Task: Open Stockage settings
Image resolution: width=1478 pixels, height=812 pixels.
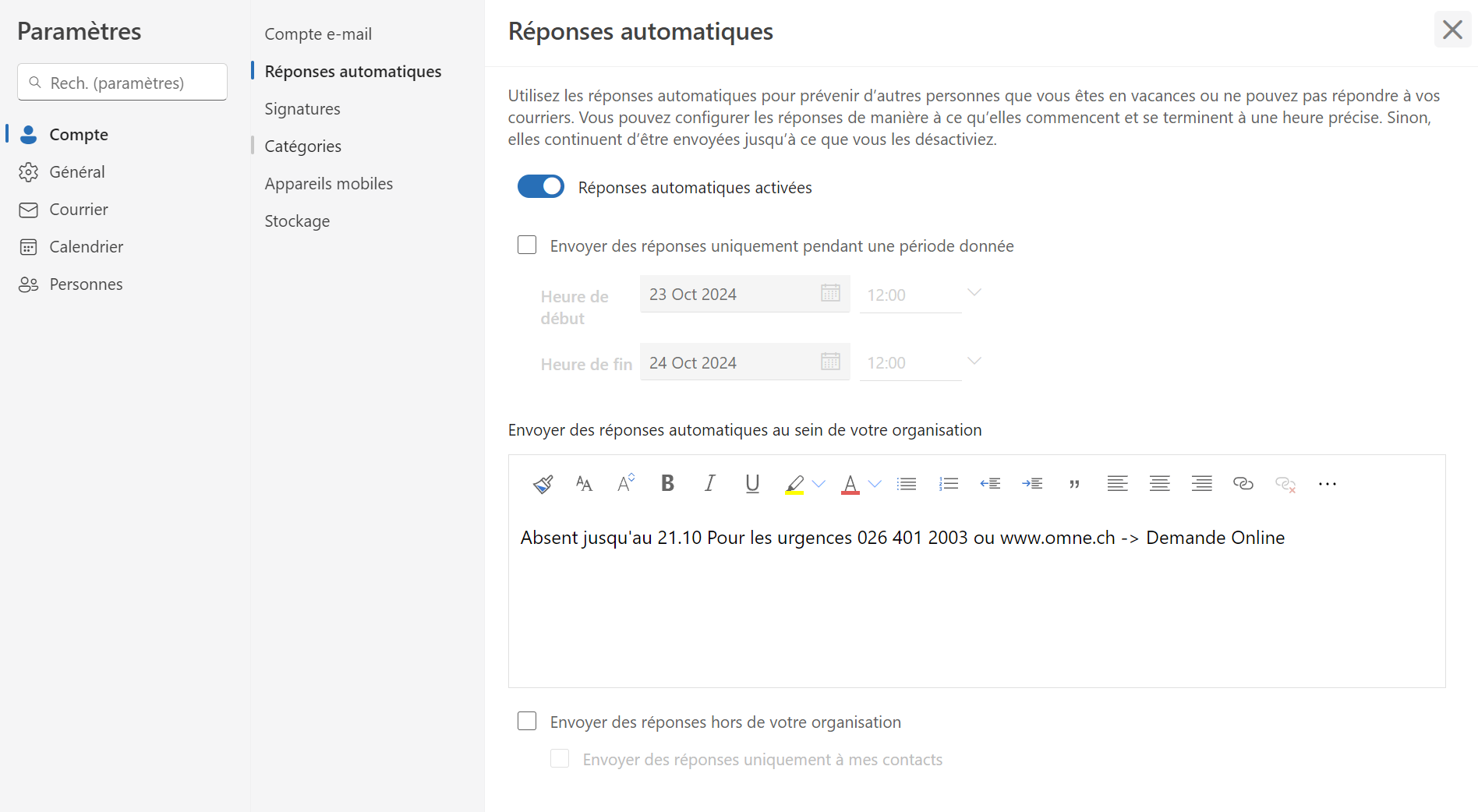Action: coord(297,221)
